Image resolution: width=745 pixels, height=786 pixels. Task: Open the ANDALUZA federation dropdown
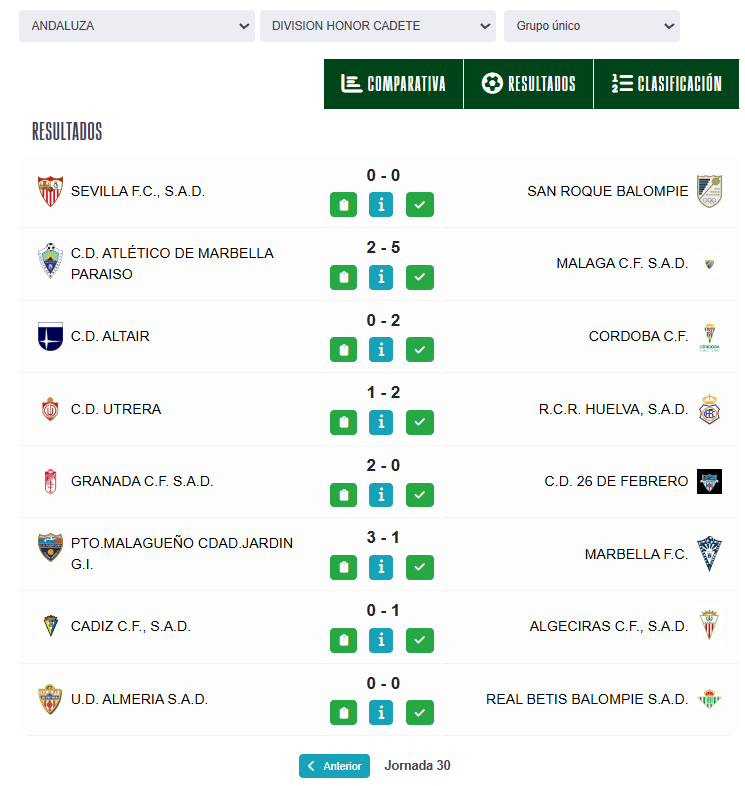pyautogui.click(x=137, y=26)
